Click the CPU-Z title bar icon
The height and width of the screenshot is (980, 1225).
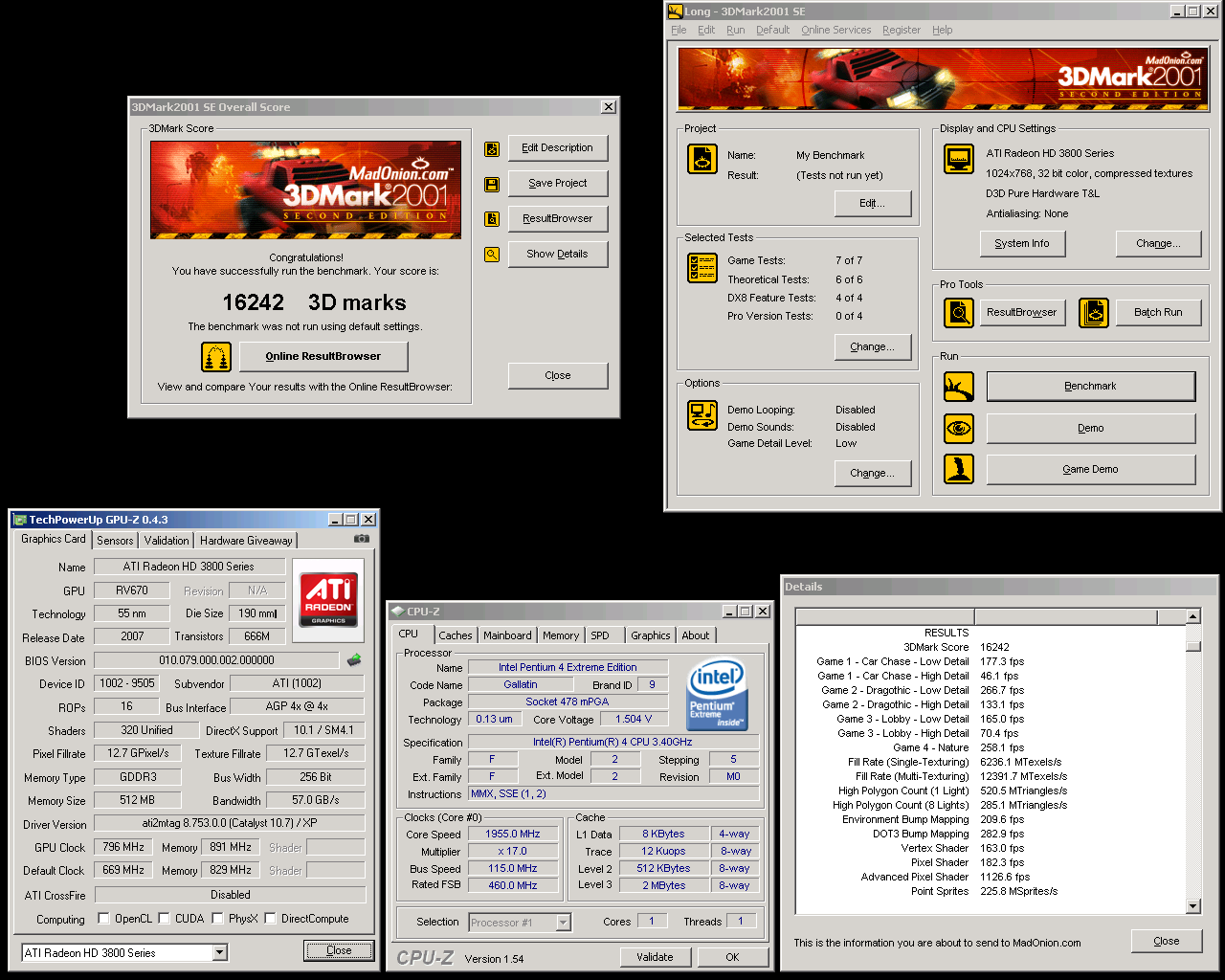(x=397, y=612)
